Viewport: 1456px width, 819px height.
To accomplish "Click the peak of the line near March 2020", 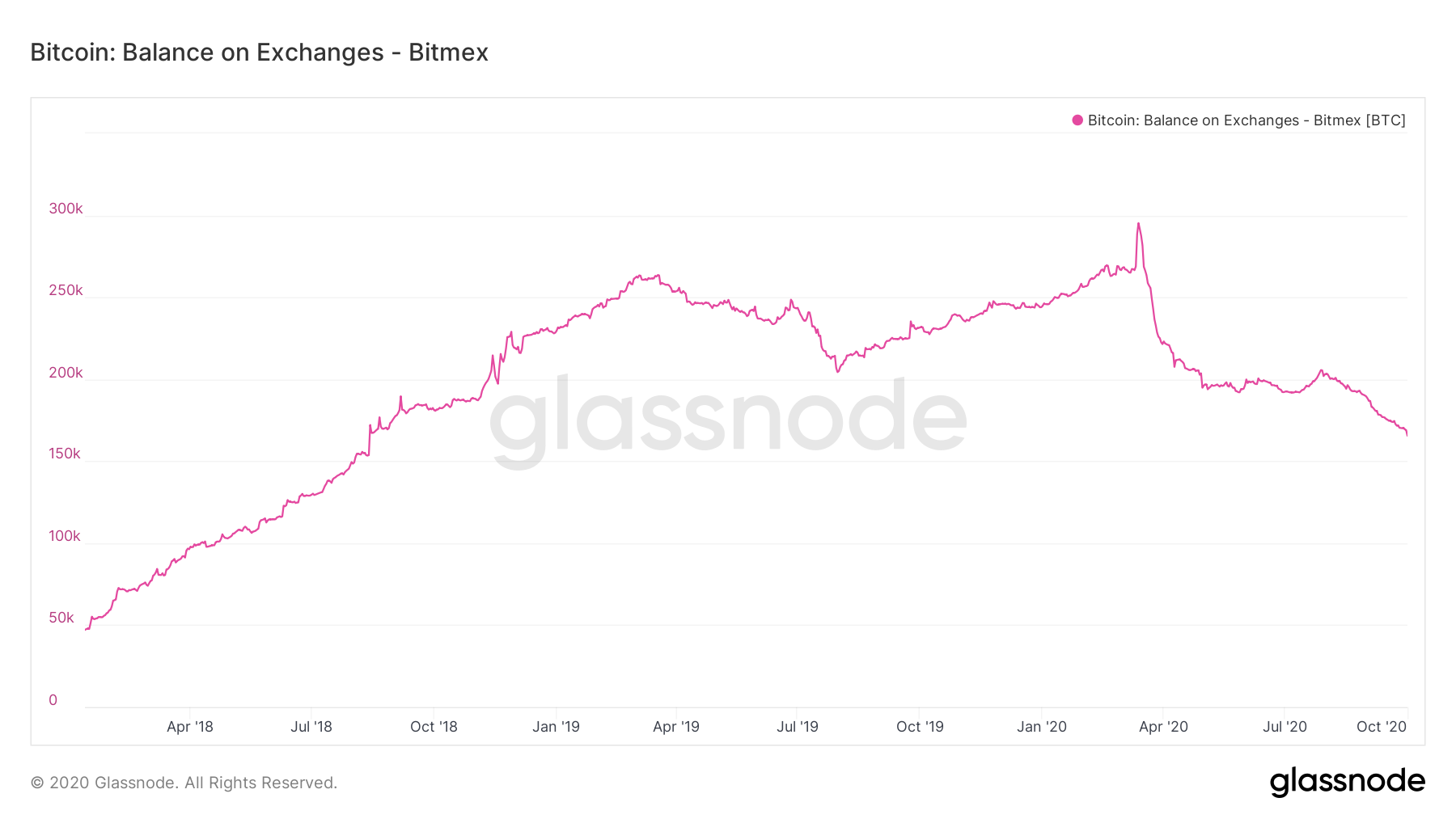I will point(1138,224).
